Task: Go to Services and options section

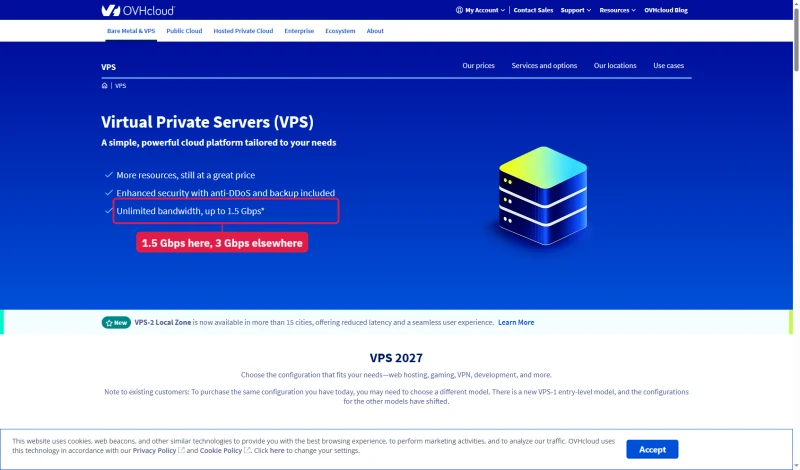Action: [x=544, y=65]
